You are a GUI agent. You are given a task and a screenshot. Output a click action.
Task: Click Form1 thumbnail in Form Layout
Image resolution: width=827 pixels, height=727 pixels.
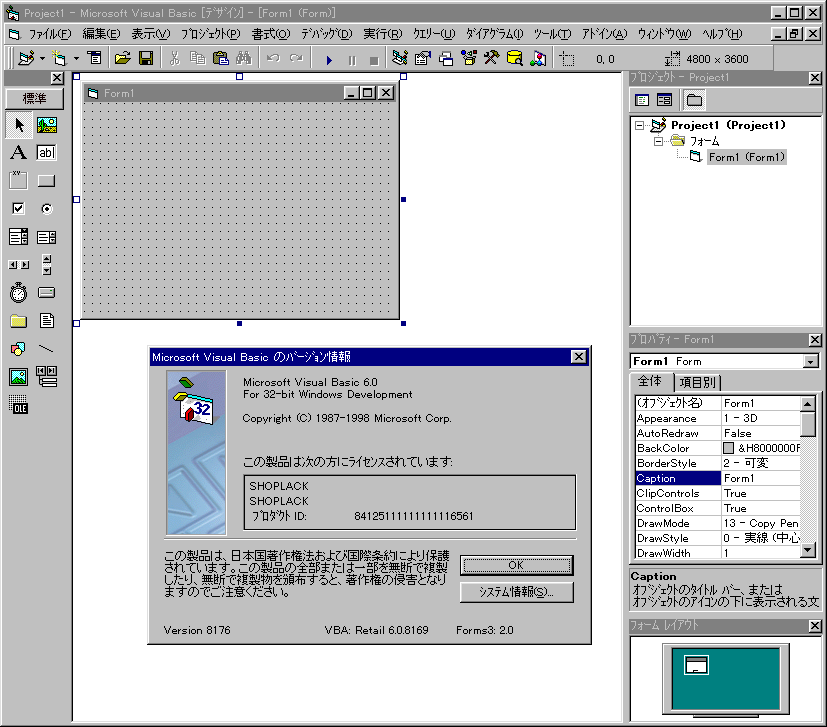(696, 665)
